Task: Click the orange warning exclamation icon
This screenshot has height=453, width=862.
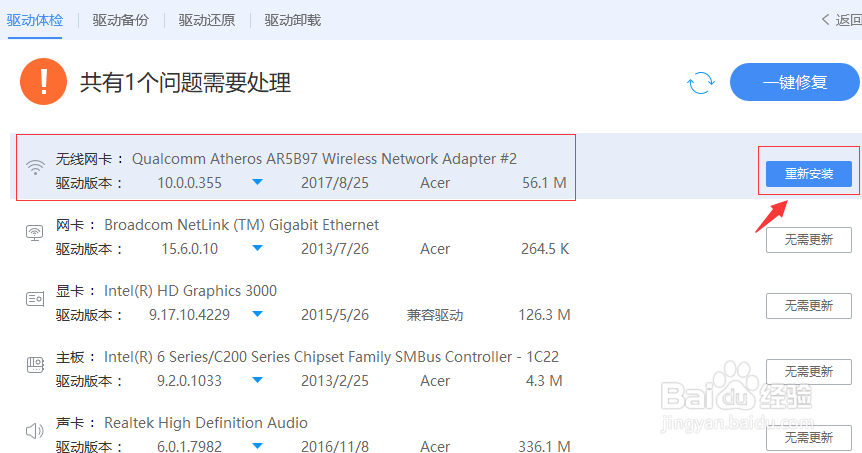Action: [44, 81]
